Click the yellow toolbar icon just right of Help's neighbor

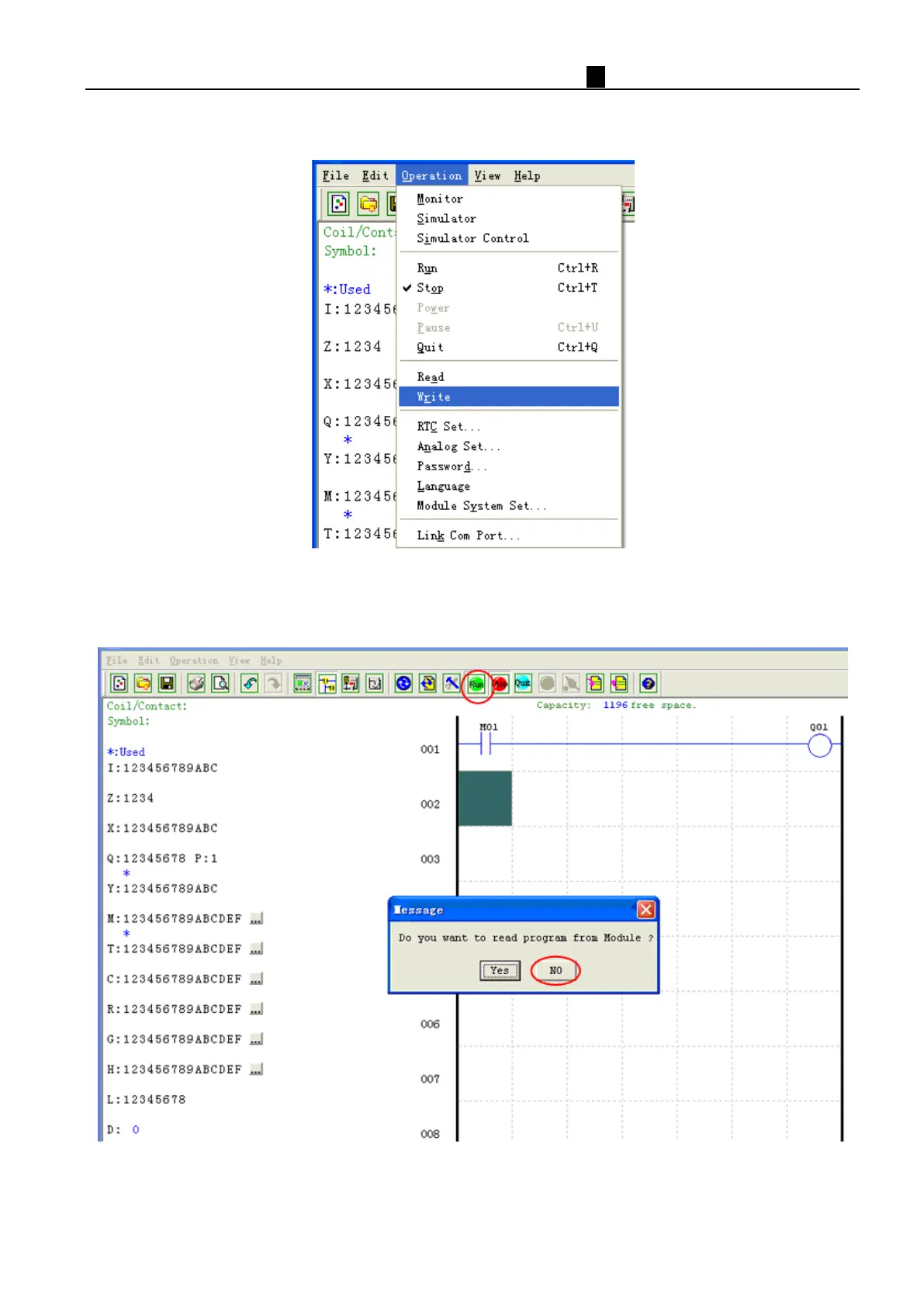coord(619,684)
